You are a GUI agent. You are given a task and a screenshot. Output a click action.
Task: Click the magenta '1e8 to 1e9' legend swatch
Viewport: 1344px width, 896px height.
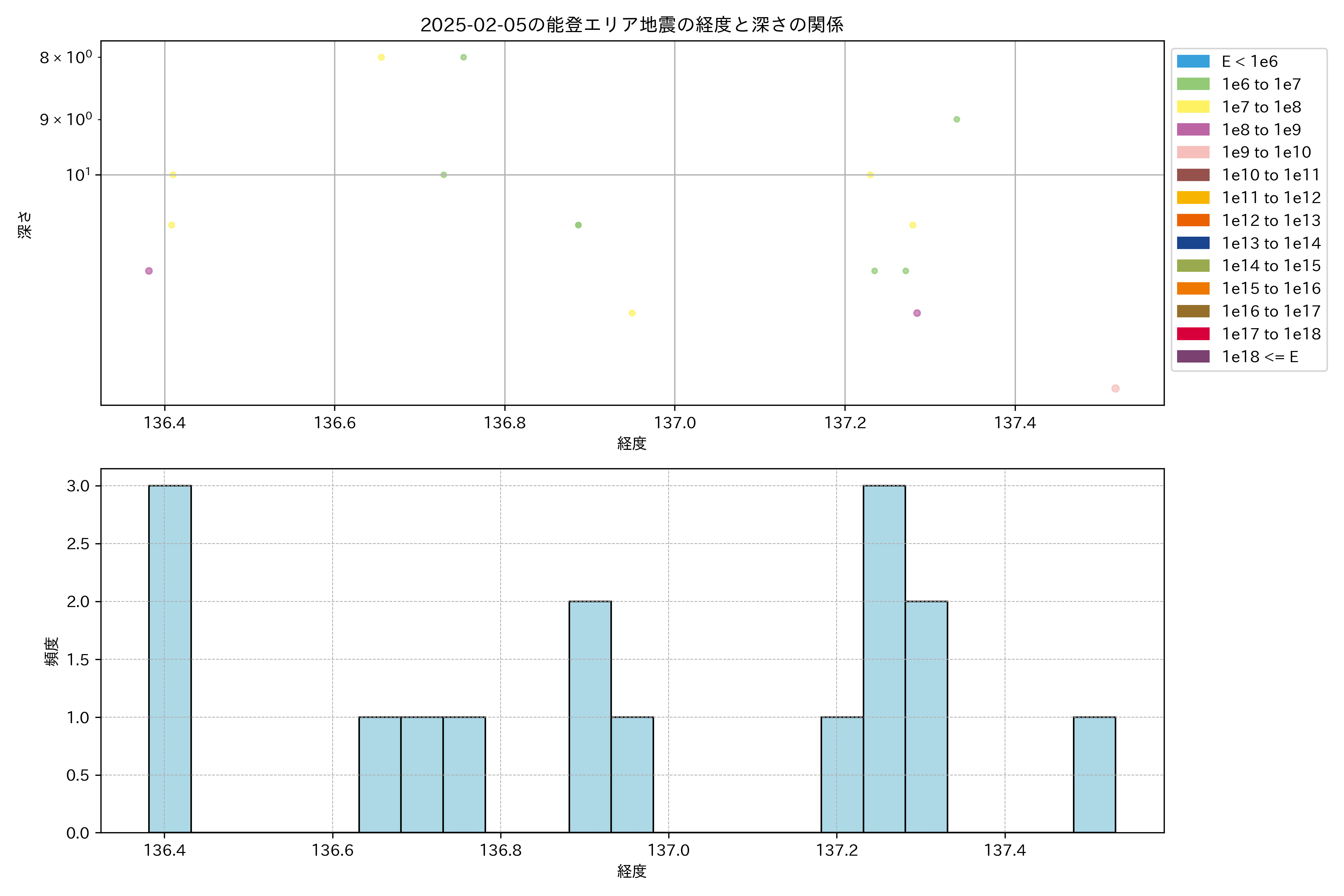point(1193,130)
